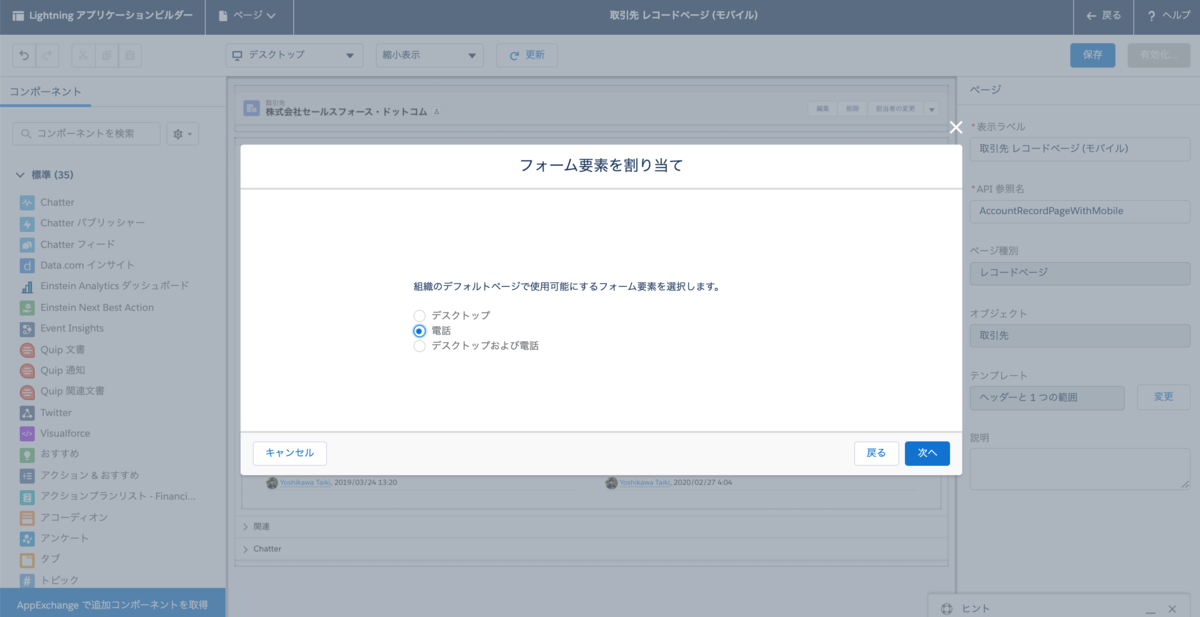Open the ヘルプ link in the top header
Screen dimensions: 1200x617
click(1168, 16)
